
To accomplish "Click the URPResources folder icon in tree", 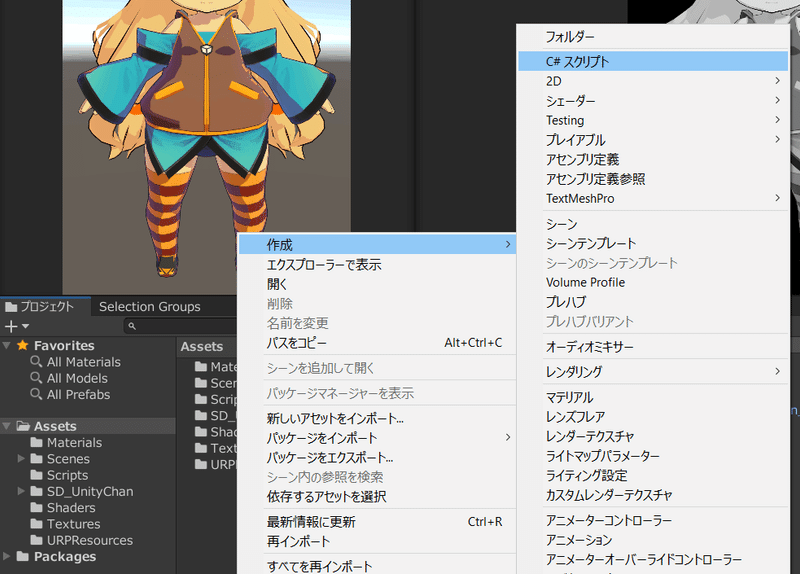I will tap(36, 540).
